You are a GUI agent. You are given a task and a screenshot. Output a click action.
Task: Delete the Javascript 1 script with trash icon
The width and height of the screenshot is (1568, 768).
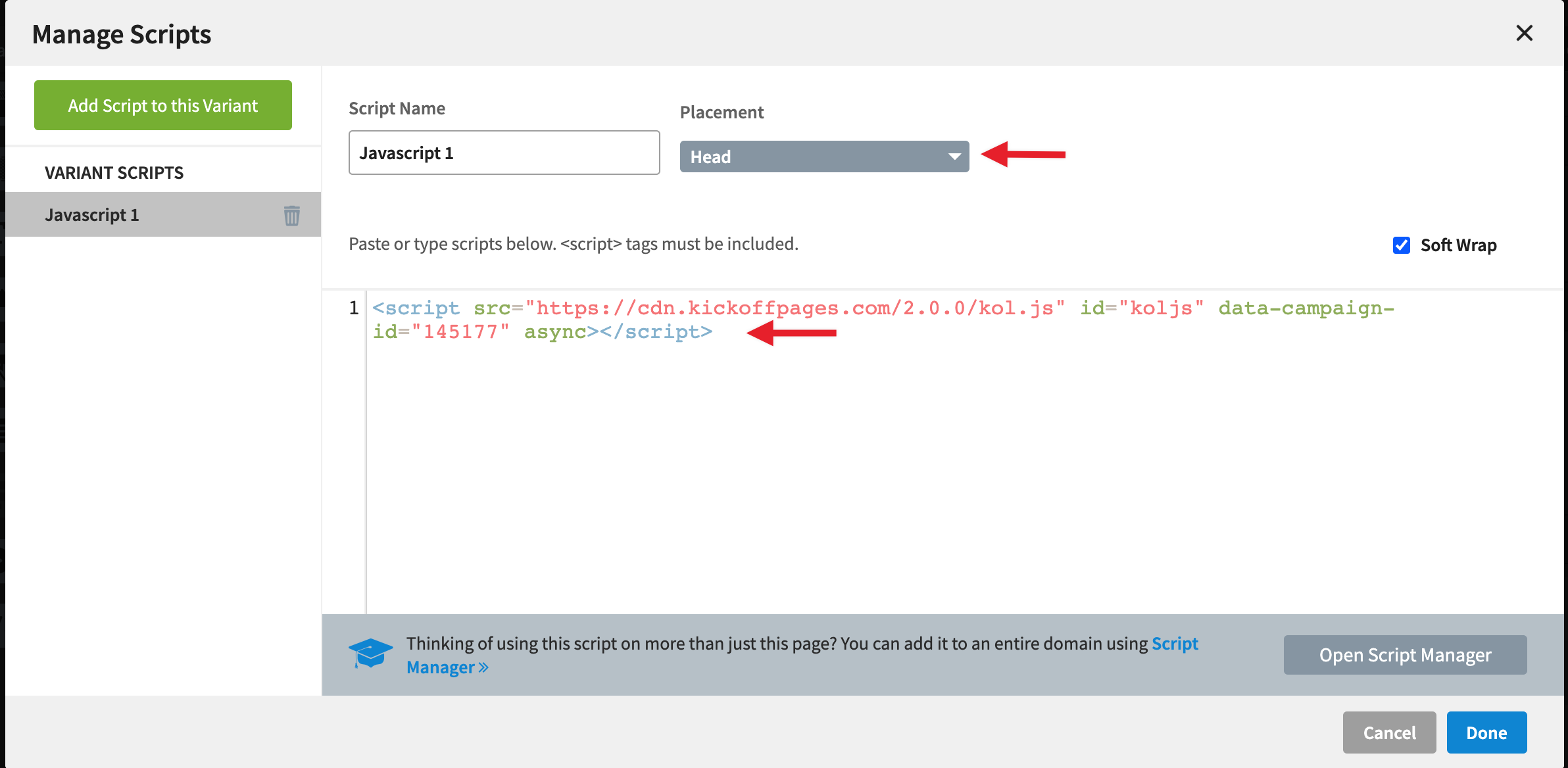coord(292,215)
